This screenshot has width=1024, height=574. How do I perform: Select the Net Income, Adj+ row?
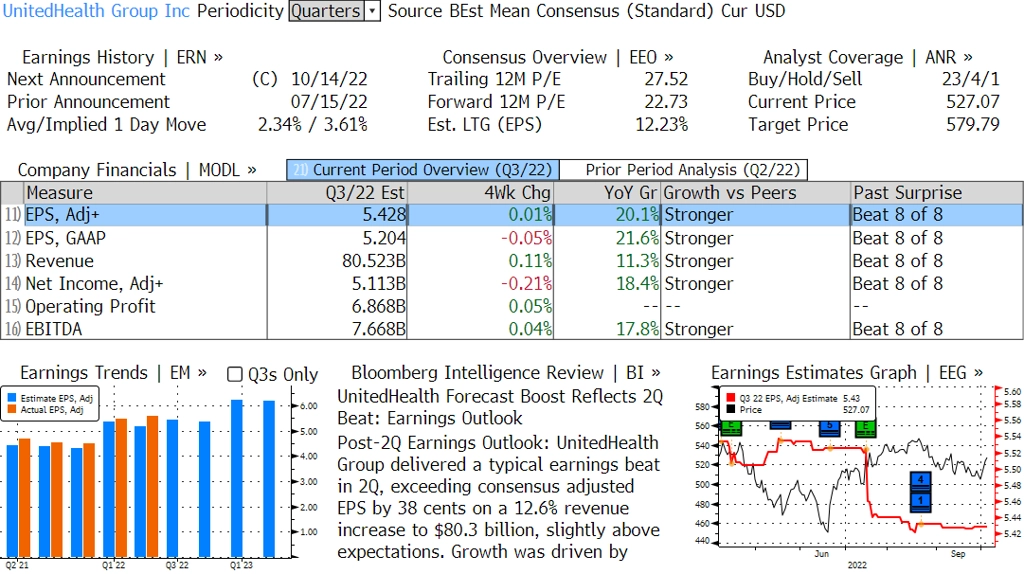coord(512,283)
